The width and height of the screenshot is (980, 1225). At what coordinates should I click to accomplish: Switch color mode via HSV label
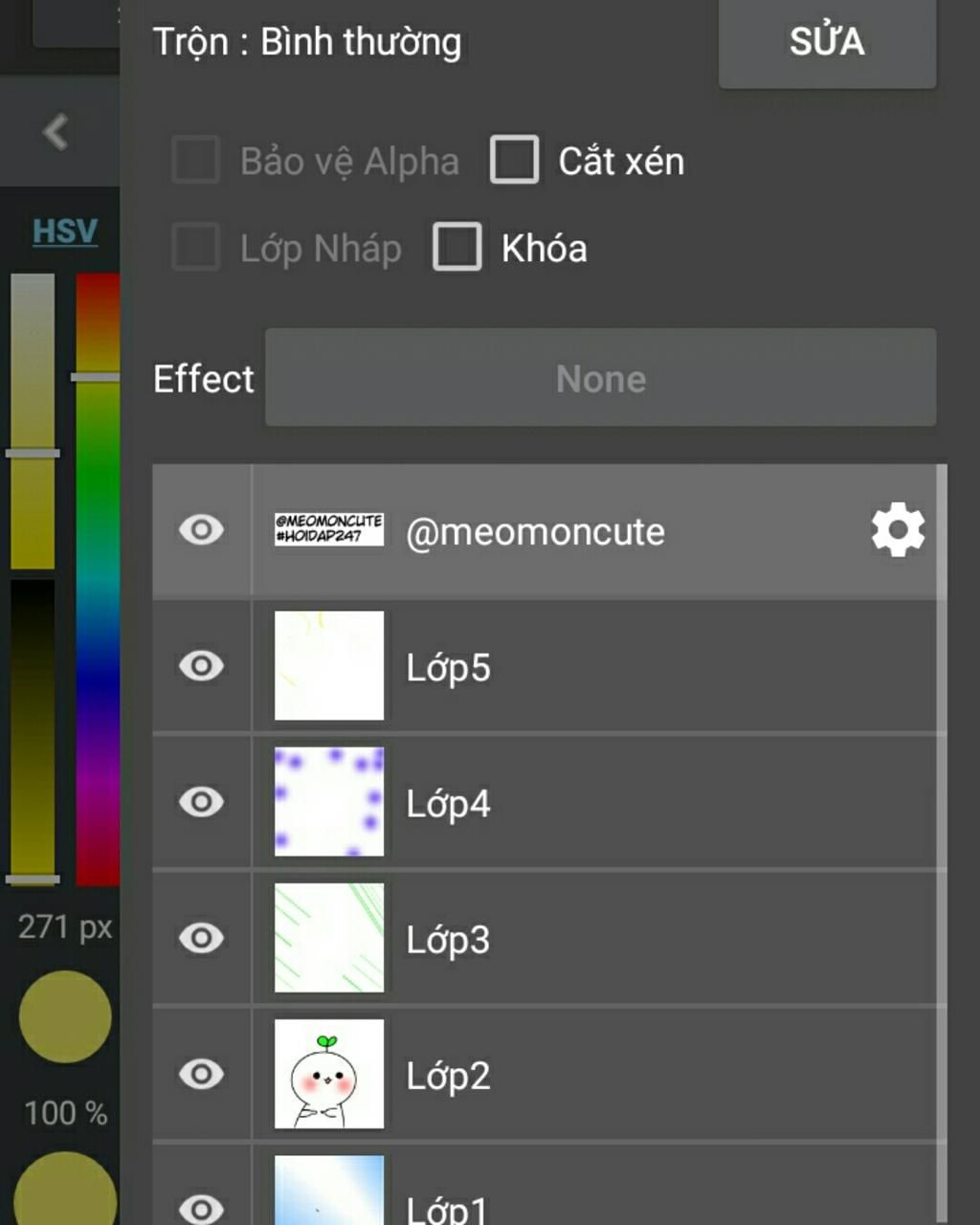pyautogui.click(x=65, y=231)
